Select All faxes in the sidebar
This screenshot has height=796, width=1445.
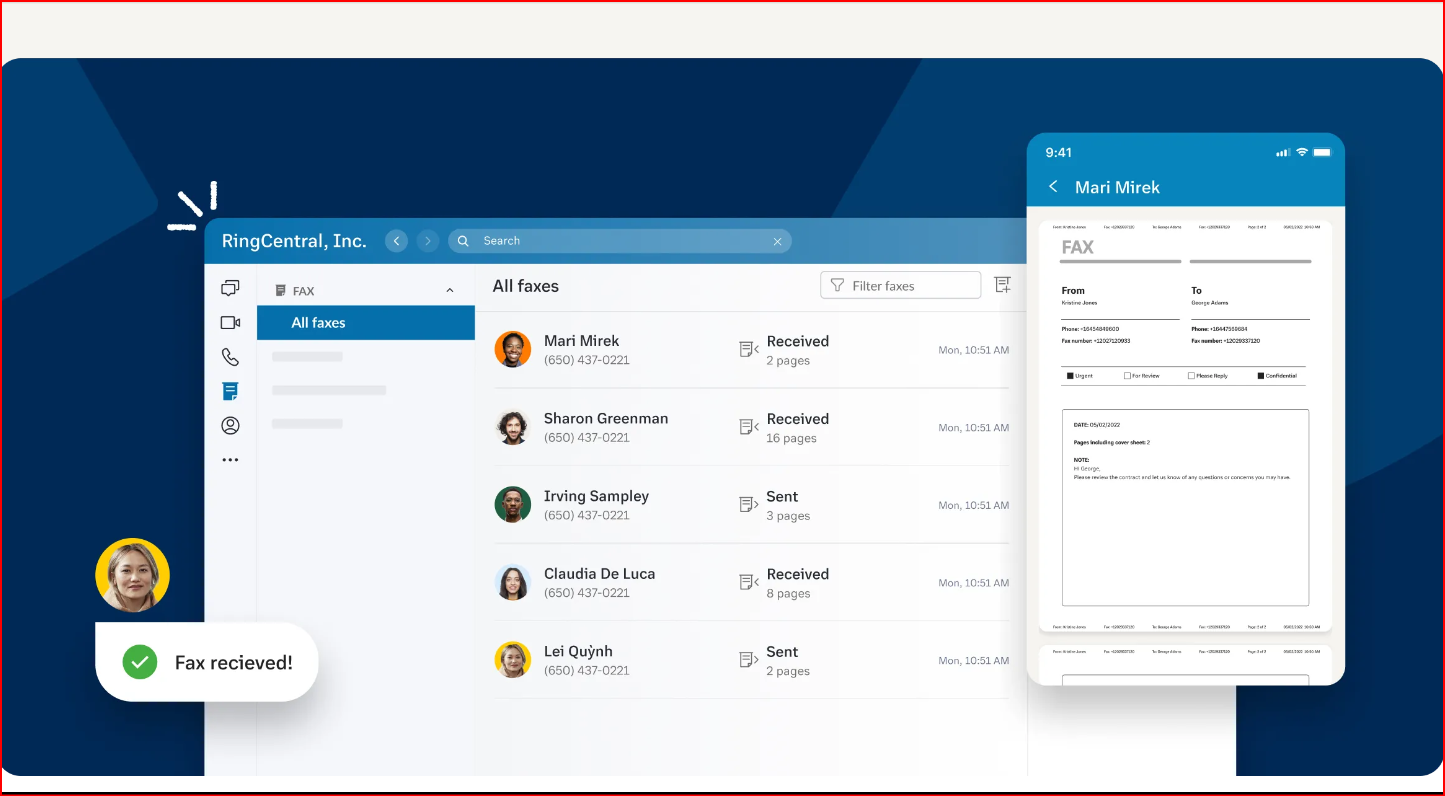365,323
